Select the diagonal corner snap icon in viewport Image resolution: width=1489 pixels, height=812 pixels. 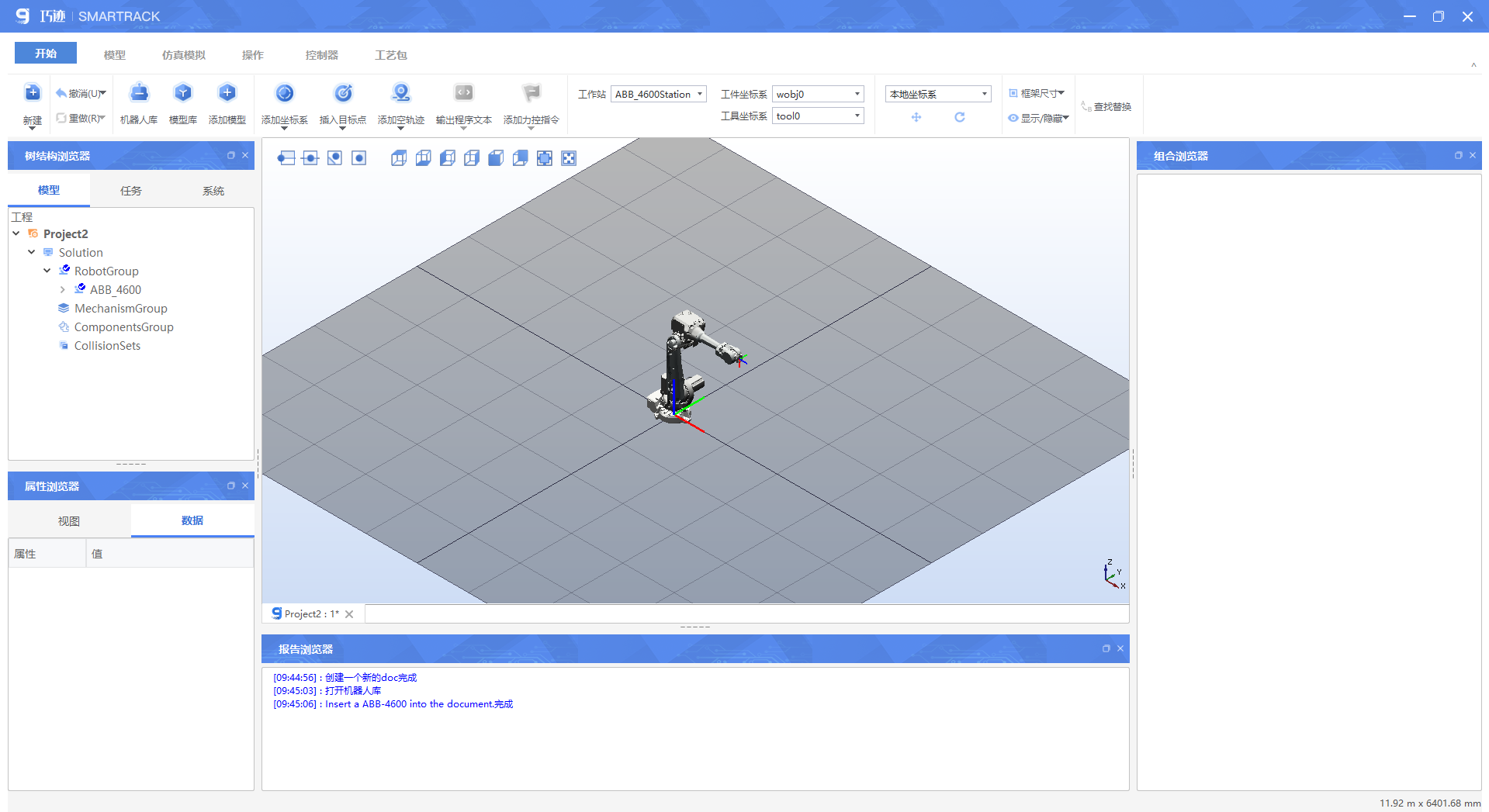[334, 158]
